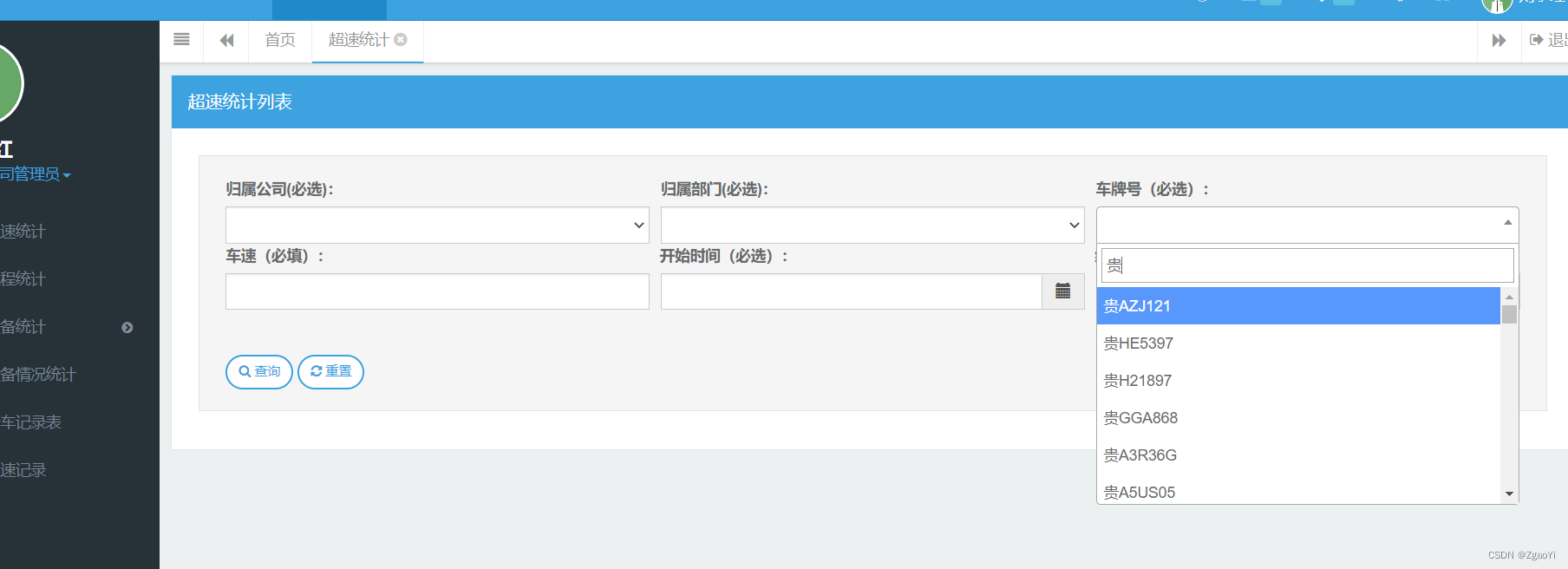Open the 归属公司 dropdown
The image size is (1568, 569).
(x=437, y=225)
